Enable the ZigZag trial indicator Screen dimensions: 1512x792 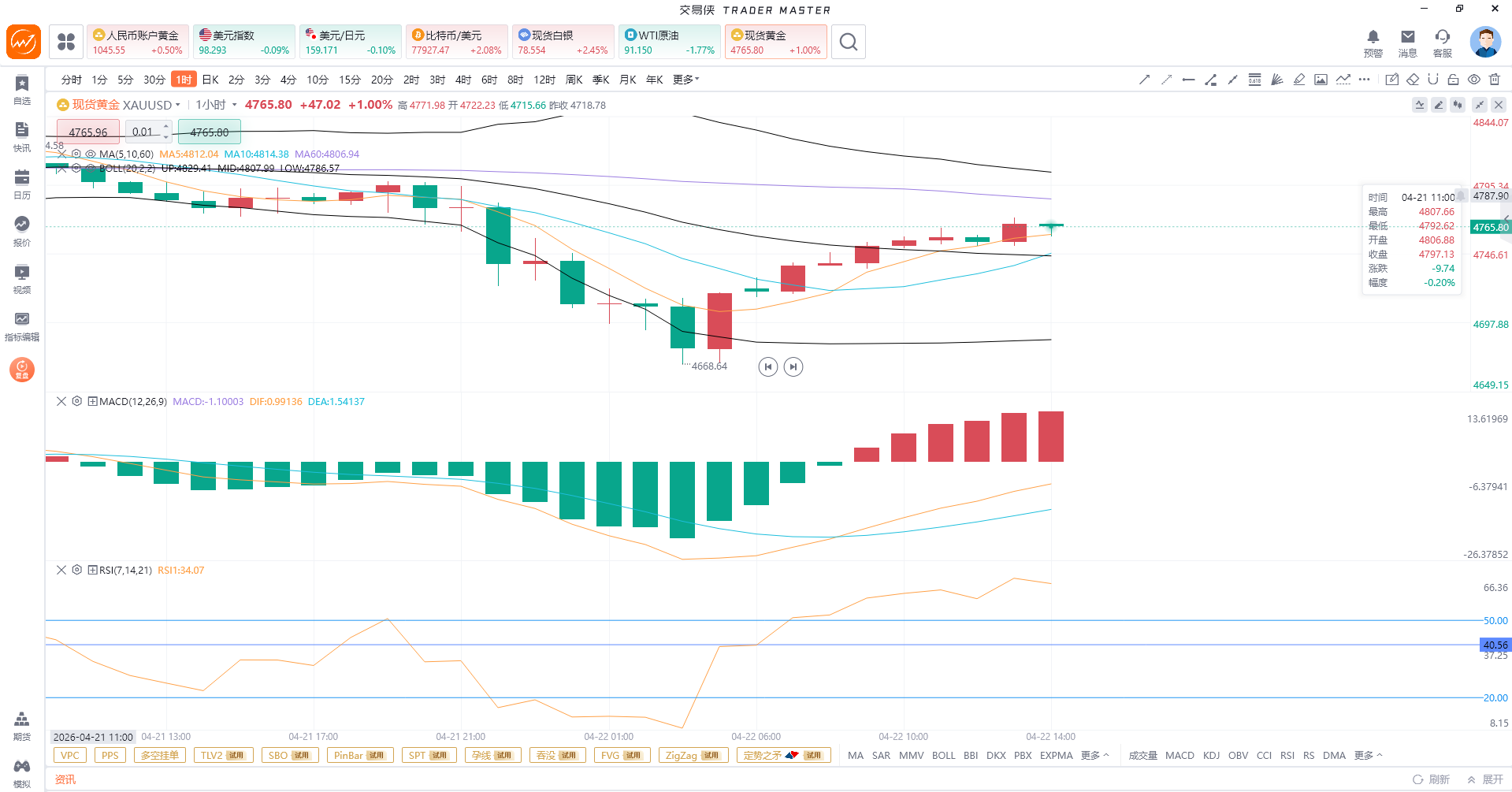pyautogui.click(x=693, y=756)
